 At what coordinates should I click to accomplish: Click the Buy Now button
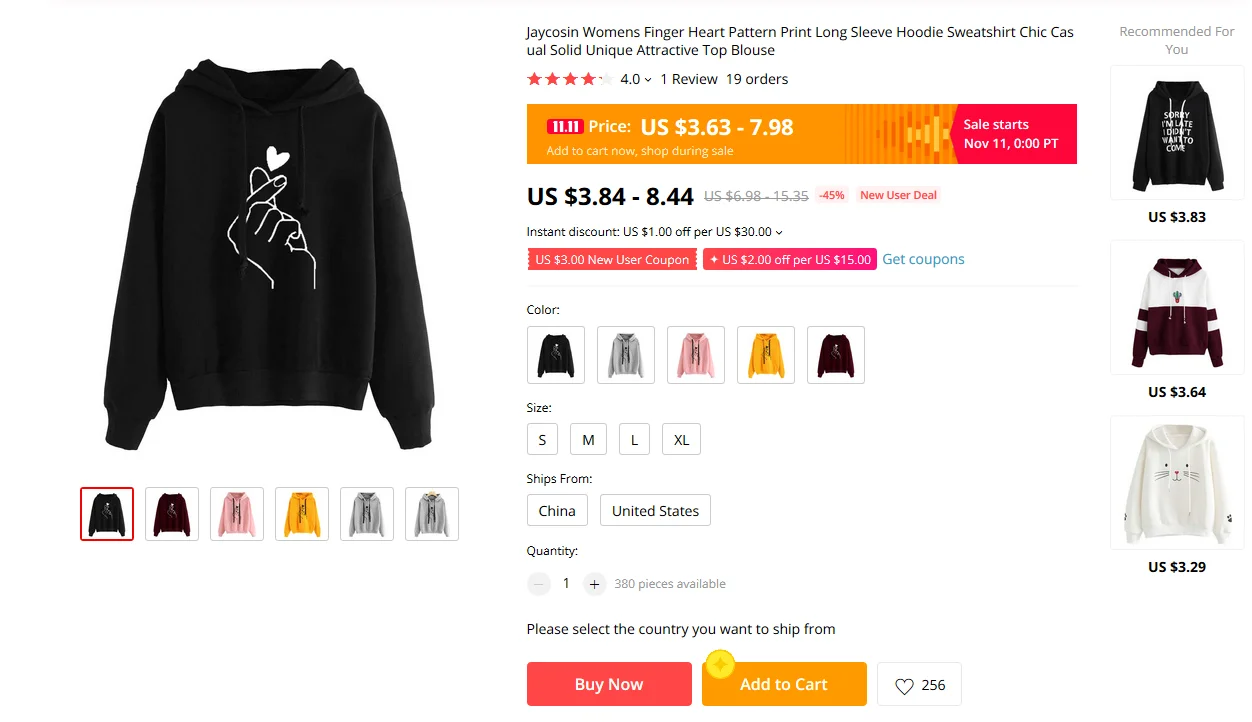[x=609, y=684]
